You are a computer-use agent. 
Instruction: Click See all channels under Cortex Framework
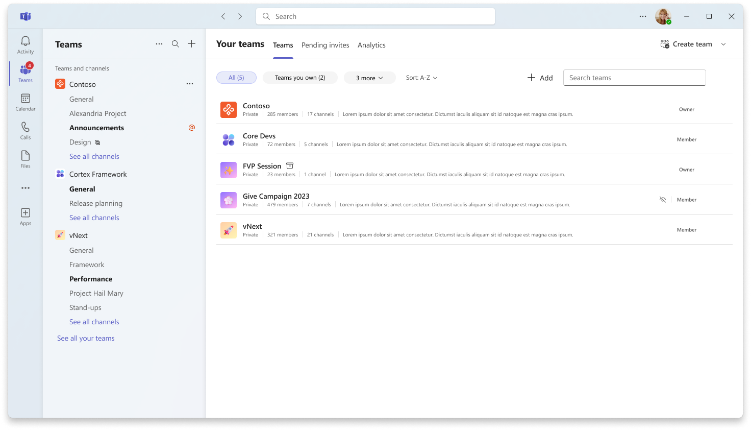[94, 217]
